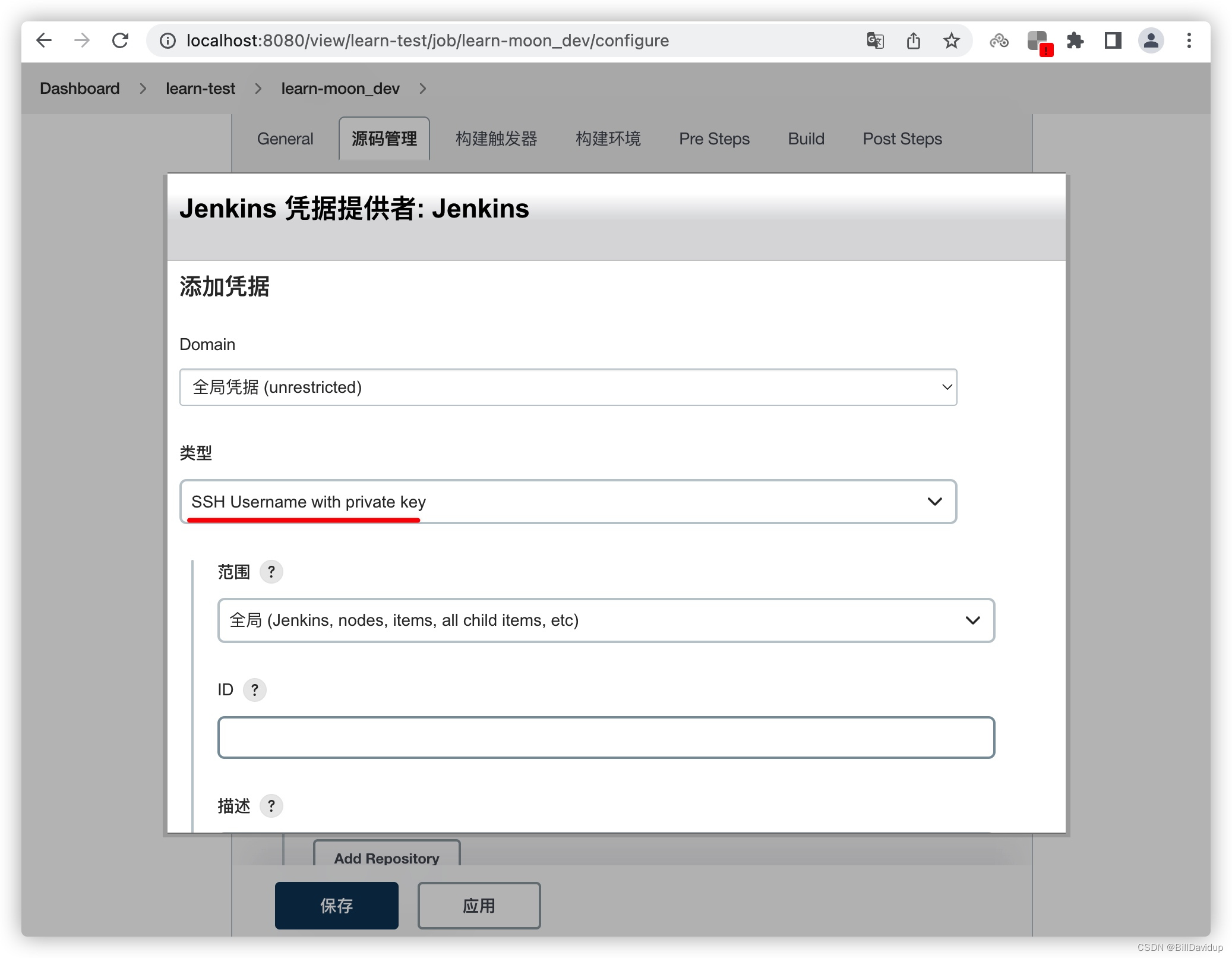Image resolution: width=1232 pixels, height=958 pixels.
Task: Click the browser forward arrow
Action: (x=82, y=40)
